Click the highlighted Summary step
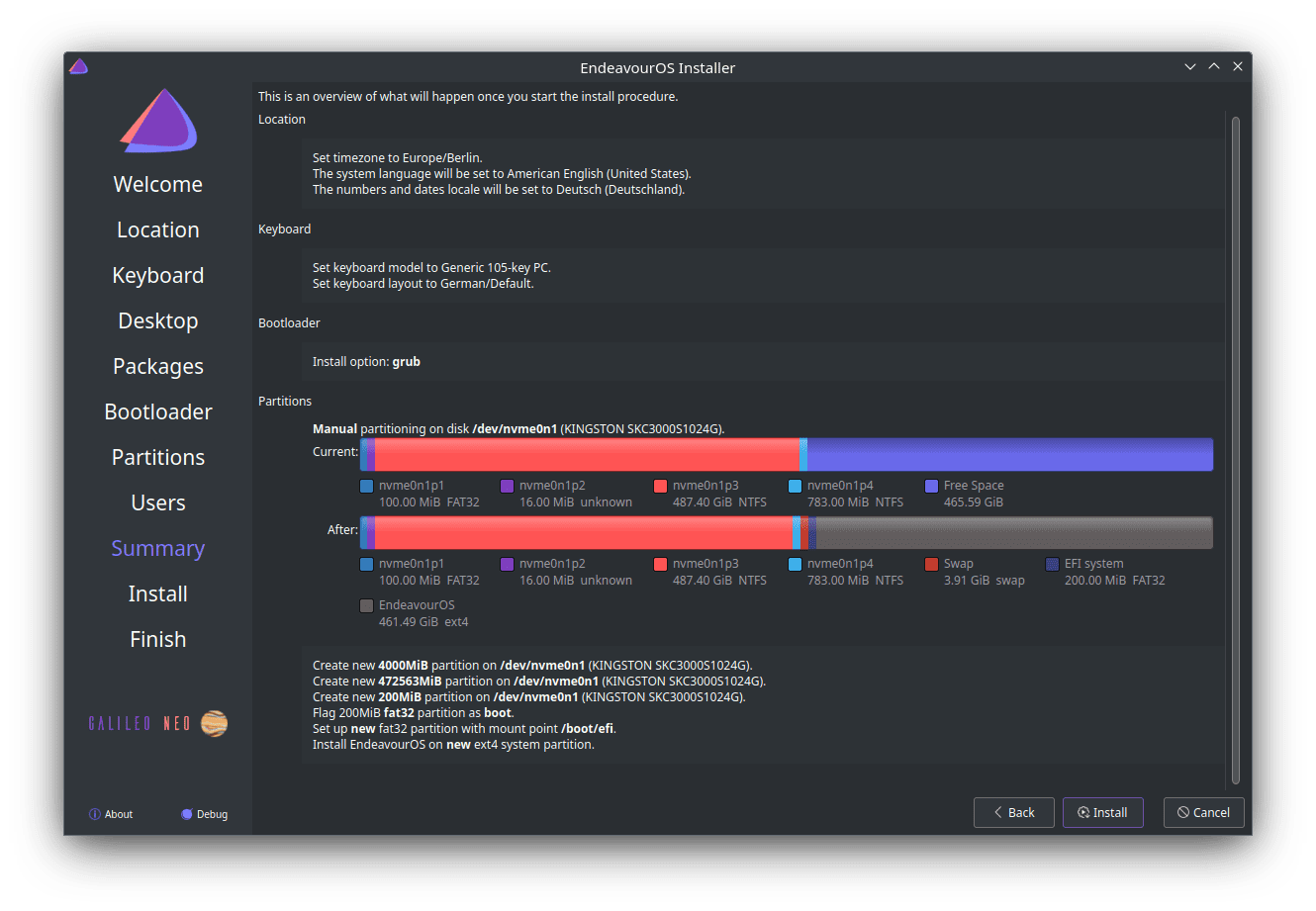This screenshot has height=911, width=1316. point(158,549)
